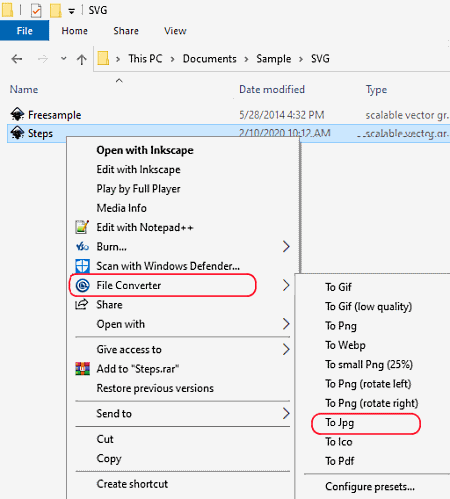Screen dimensions: 450x499
Task: Click the Notepad++ icon in context menu
Action: [82, 227]
